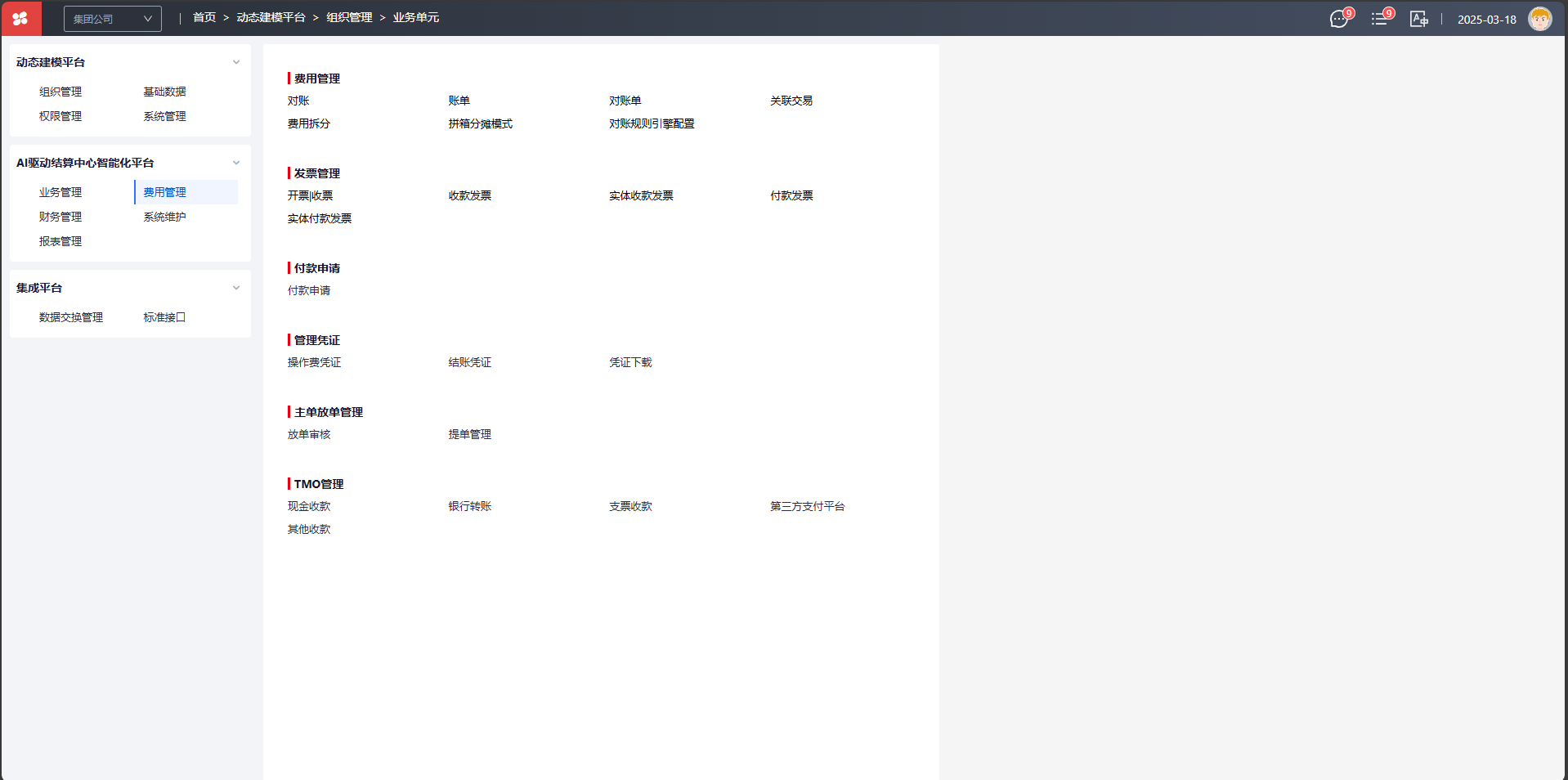Select 业务管理 menu item

point(60,192)
